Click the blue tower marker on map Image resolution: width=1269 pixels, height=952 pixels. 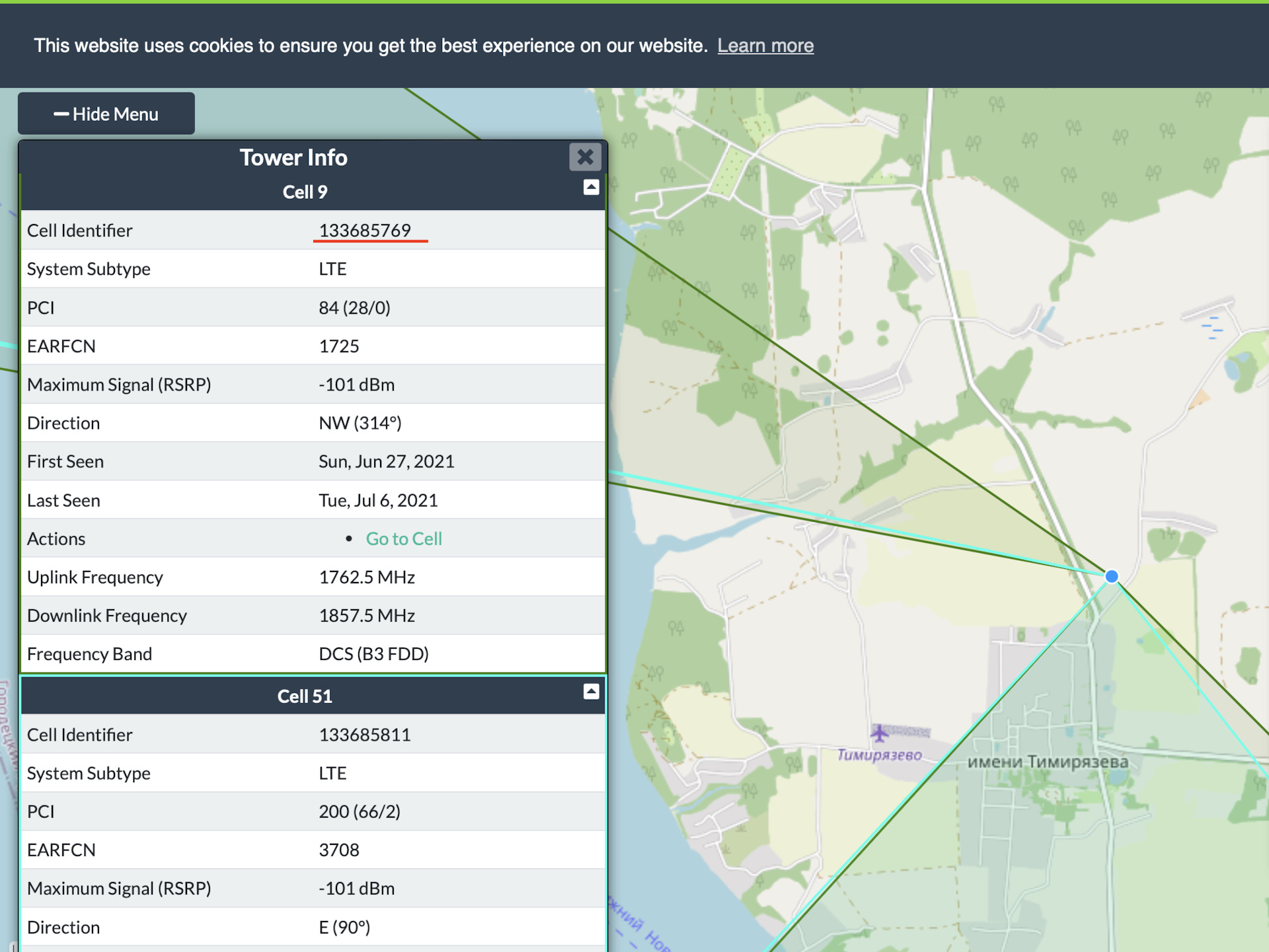point(1112,577)
